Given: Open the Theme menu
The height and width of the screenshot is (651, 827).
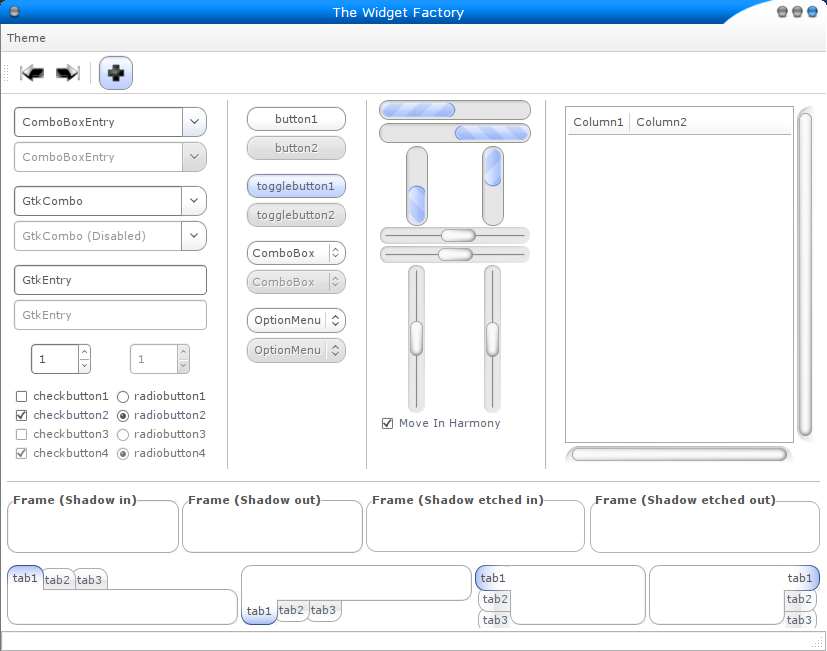Looking at the screenshot, I should coord(26,38).
